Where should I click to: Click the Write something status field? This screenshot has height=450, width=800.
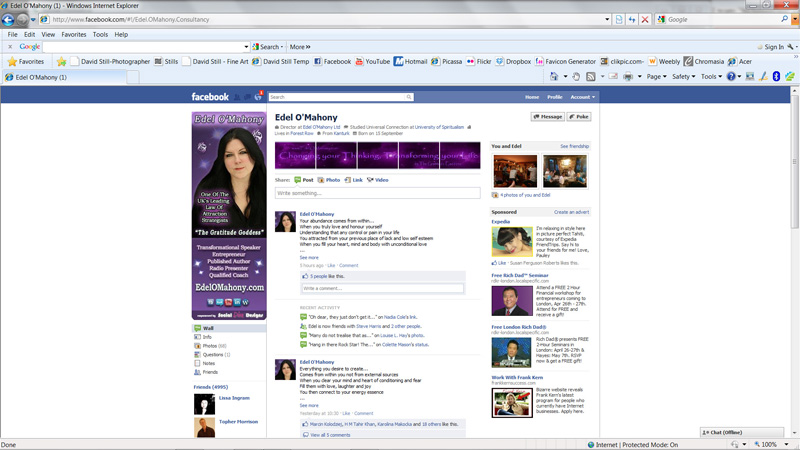[x=378, y=193]
